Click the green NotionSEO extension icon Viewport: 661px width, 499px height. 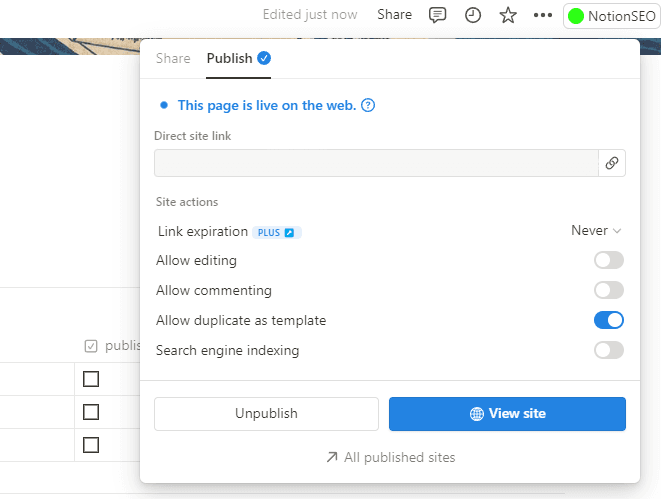(x=576, y=16)
